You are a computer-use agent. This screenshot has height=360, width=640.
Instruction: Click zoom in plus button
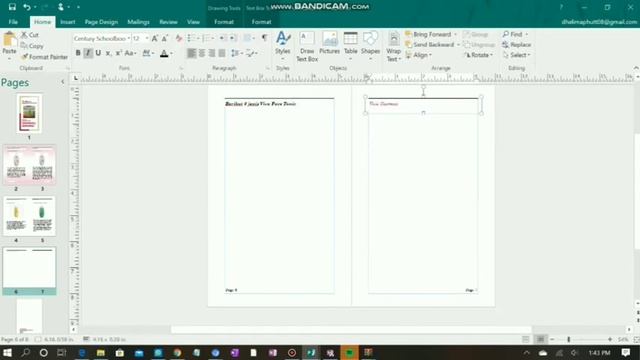pyautogui.click(x=610, y=339)
